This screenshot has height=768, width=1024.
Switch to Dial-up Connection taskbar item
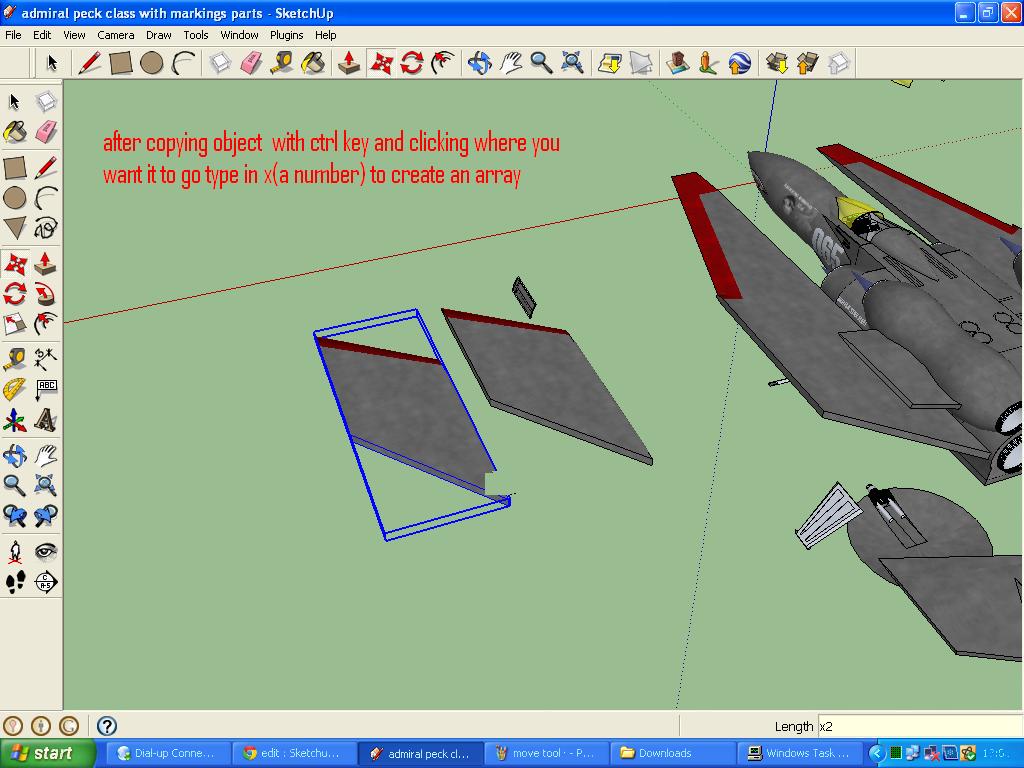(x=167, y=753)
